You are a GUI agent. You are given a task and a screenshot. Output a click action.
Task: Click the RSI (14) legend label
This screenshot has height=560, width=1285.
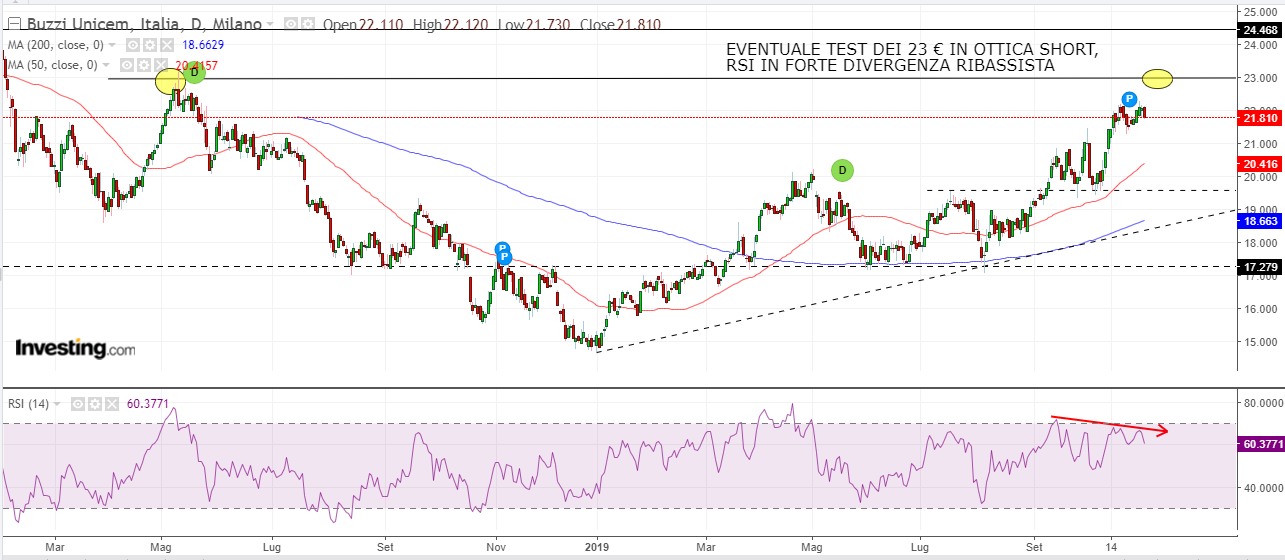[x=28, y=404]
